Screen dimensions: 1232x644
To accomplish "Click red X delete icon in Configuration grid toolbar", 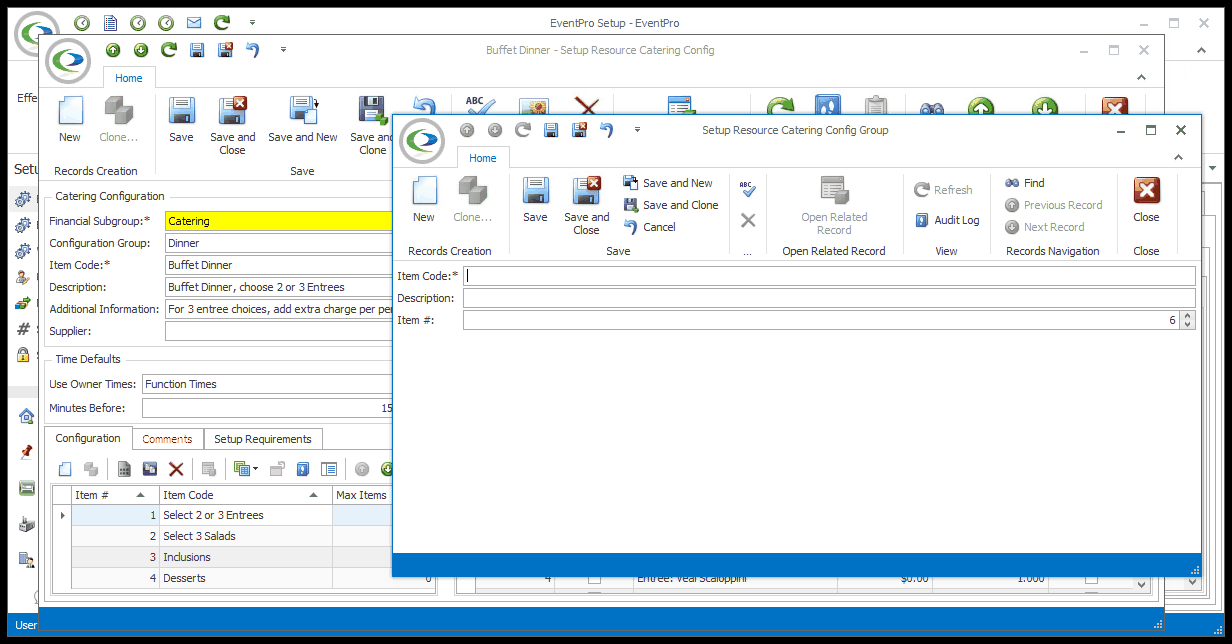I will pyautogui.click(x=176, y=469).
